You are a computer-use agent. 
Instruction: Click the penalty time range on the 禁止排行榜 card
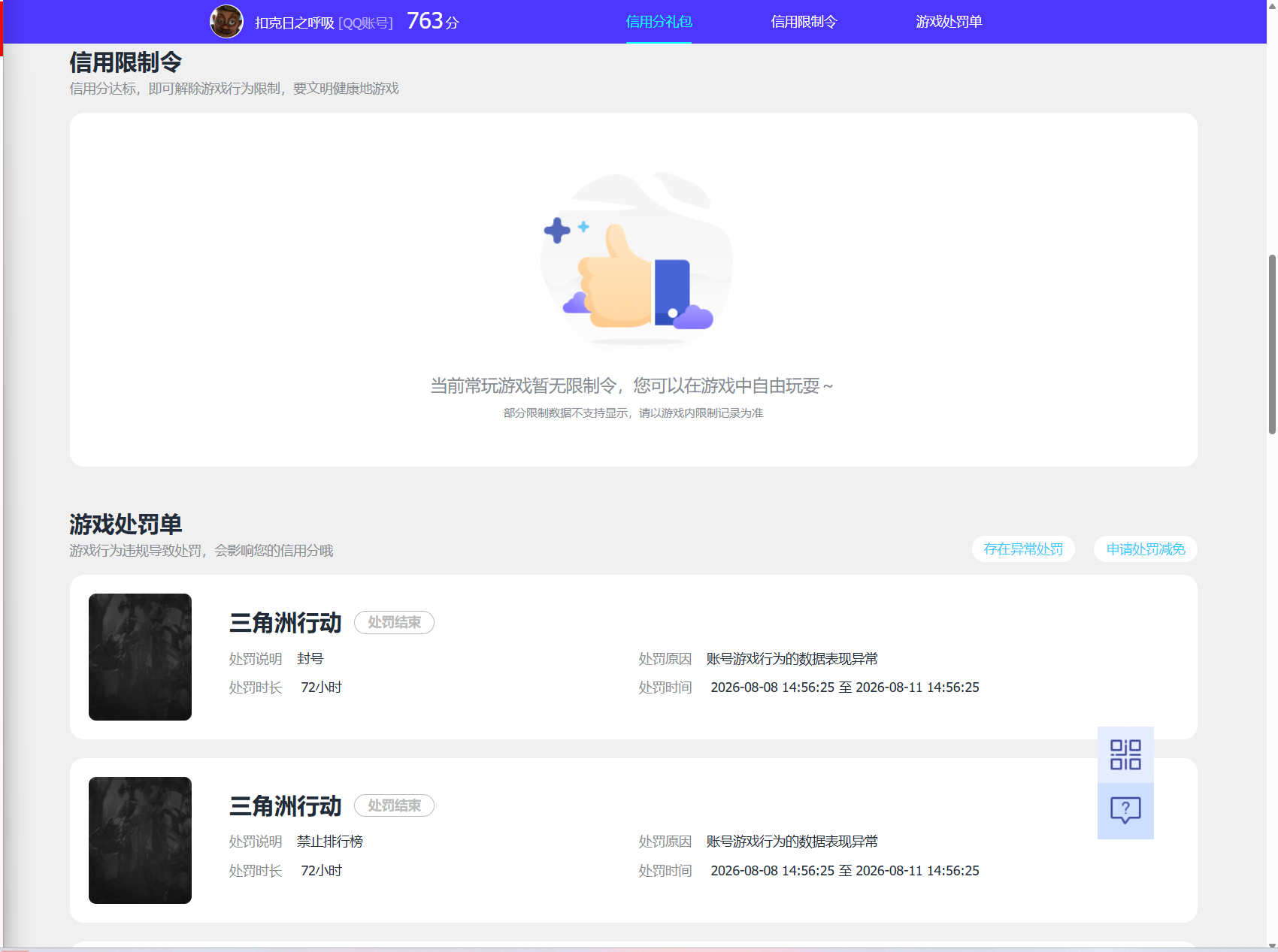coord(845,871)
